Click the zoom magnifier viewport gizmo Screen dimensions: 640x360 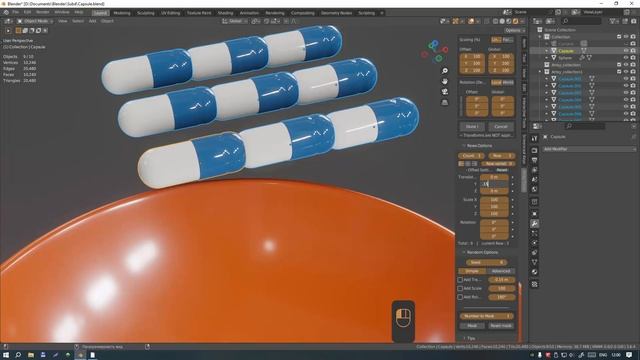[444, 71]
